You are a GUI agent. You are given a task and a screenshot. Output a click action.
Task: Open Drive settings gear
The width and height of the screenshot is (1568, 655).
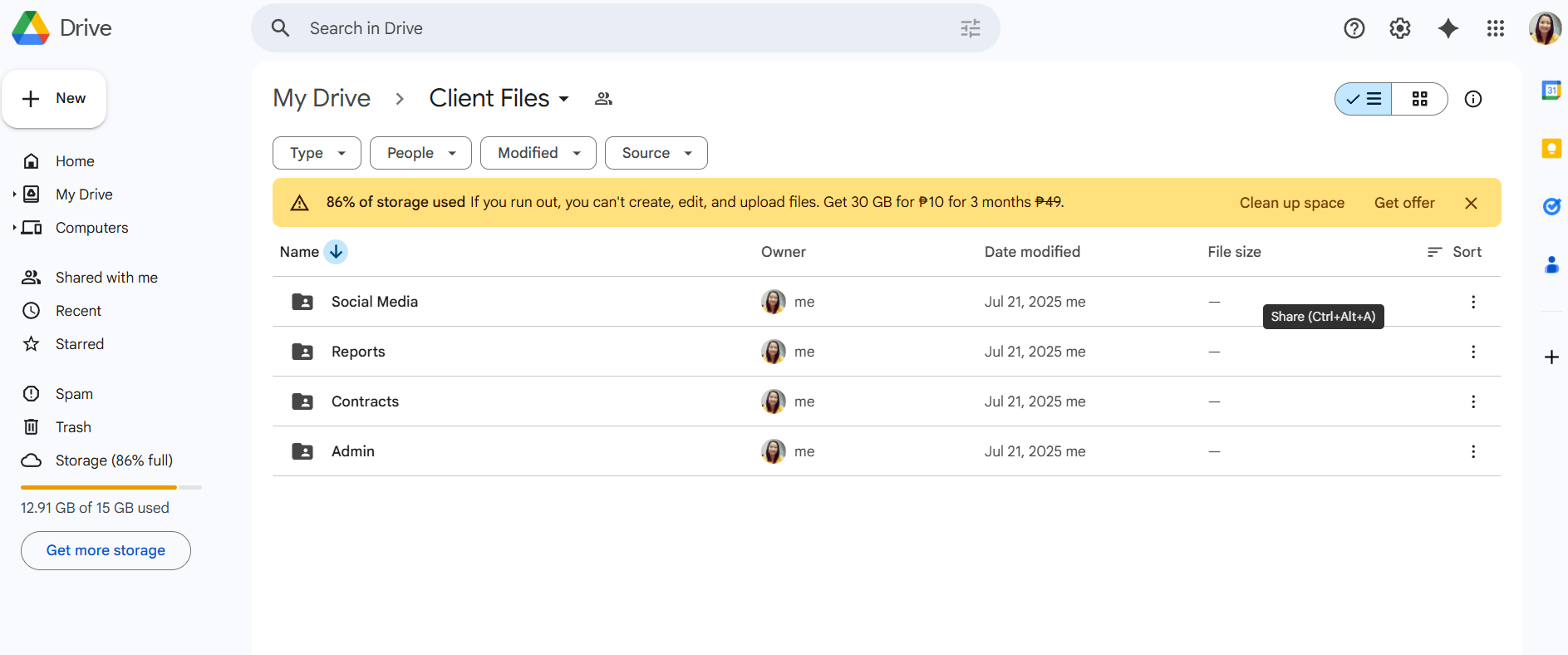pyautogui.click(x=1400, y=28)
